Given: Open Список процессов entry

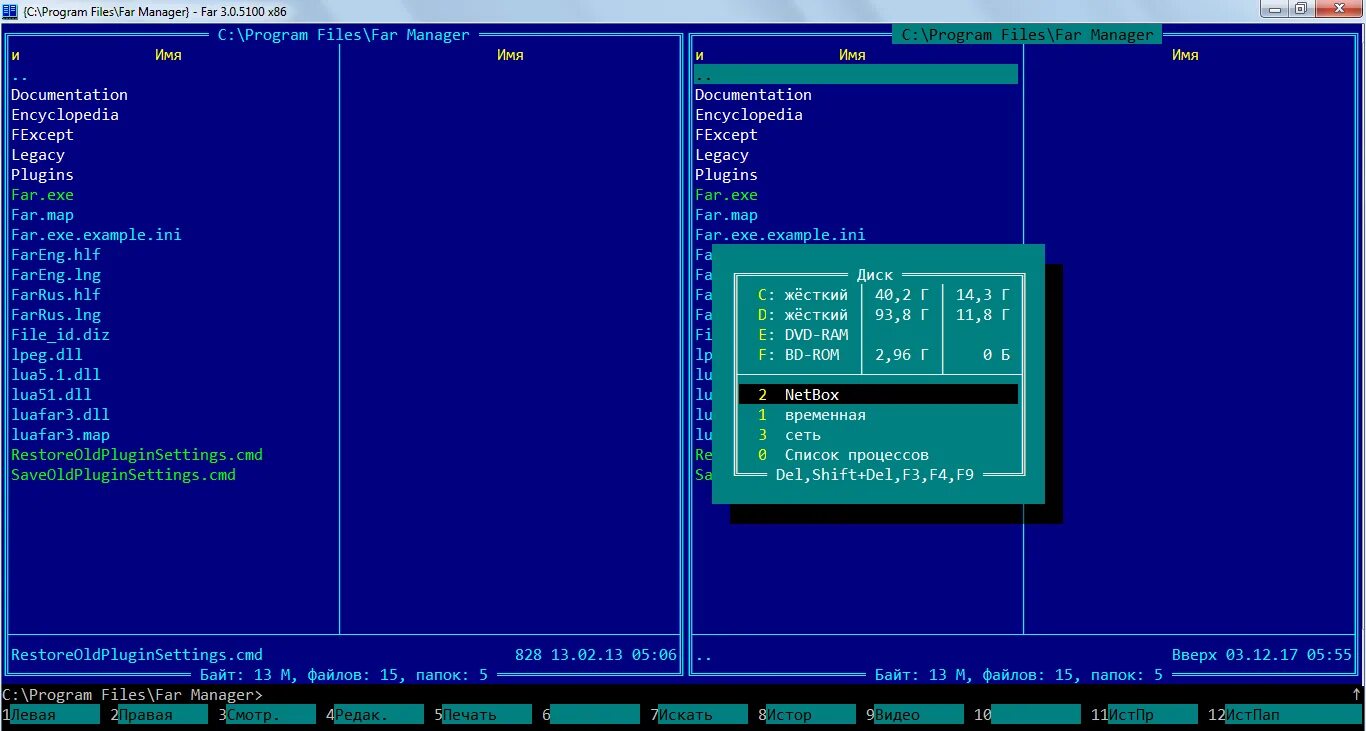Looking at the screenshot, I should (x=878, y=455).
